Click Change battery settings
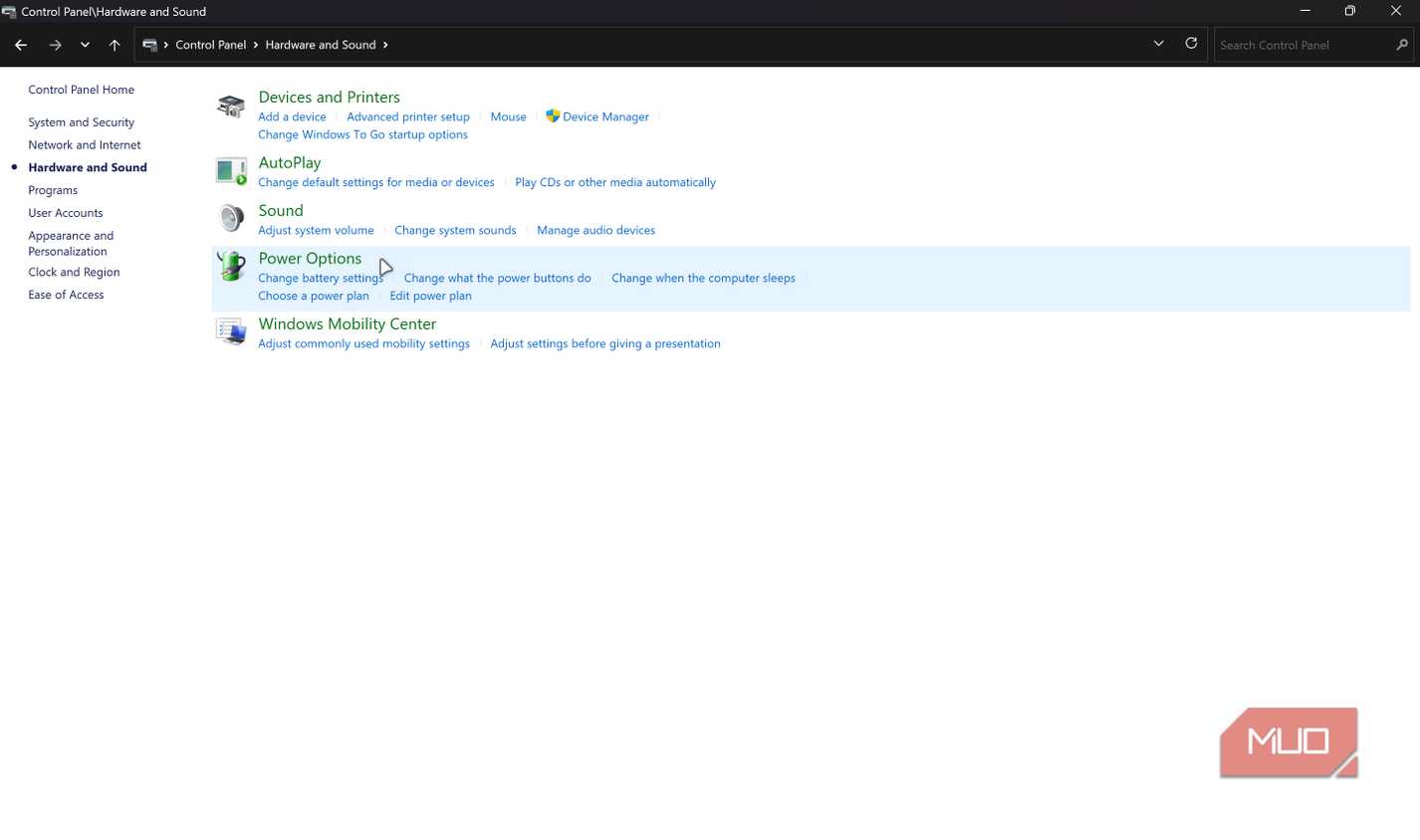Image resolution: width=1420 pixels, height=840 pixels. pos(321,278)
